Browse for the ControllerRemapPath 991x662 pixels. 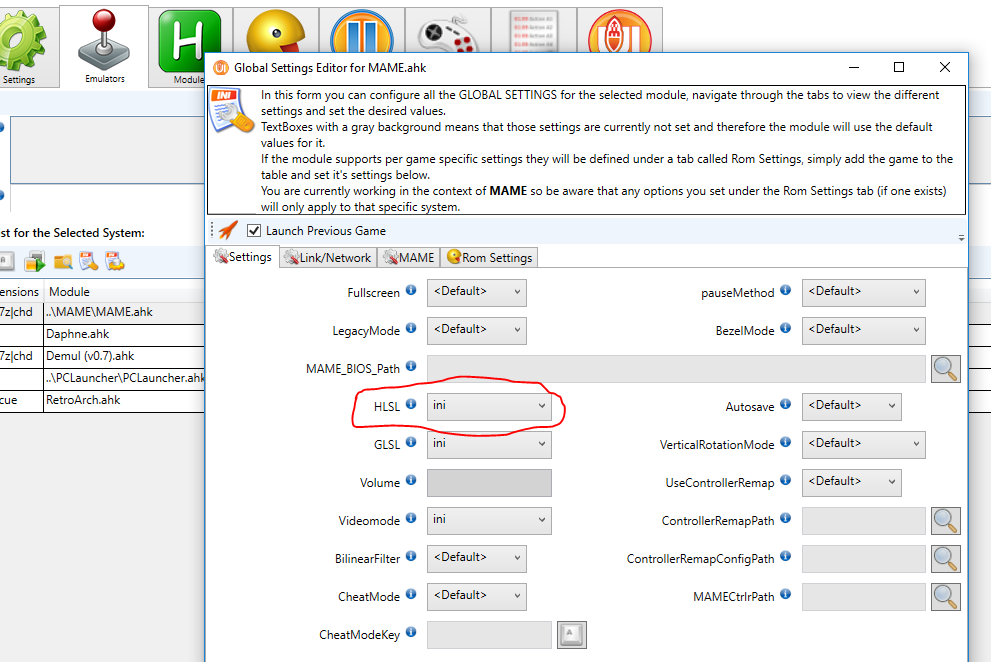pyautogui.click(x=945, y=520)
